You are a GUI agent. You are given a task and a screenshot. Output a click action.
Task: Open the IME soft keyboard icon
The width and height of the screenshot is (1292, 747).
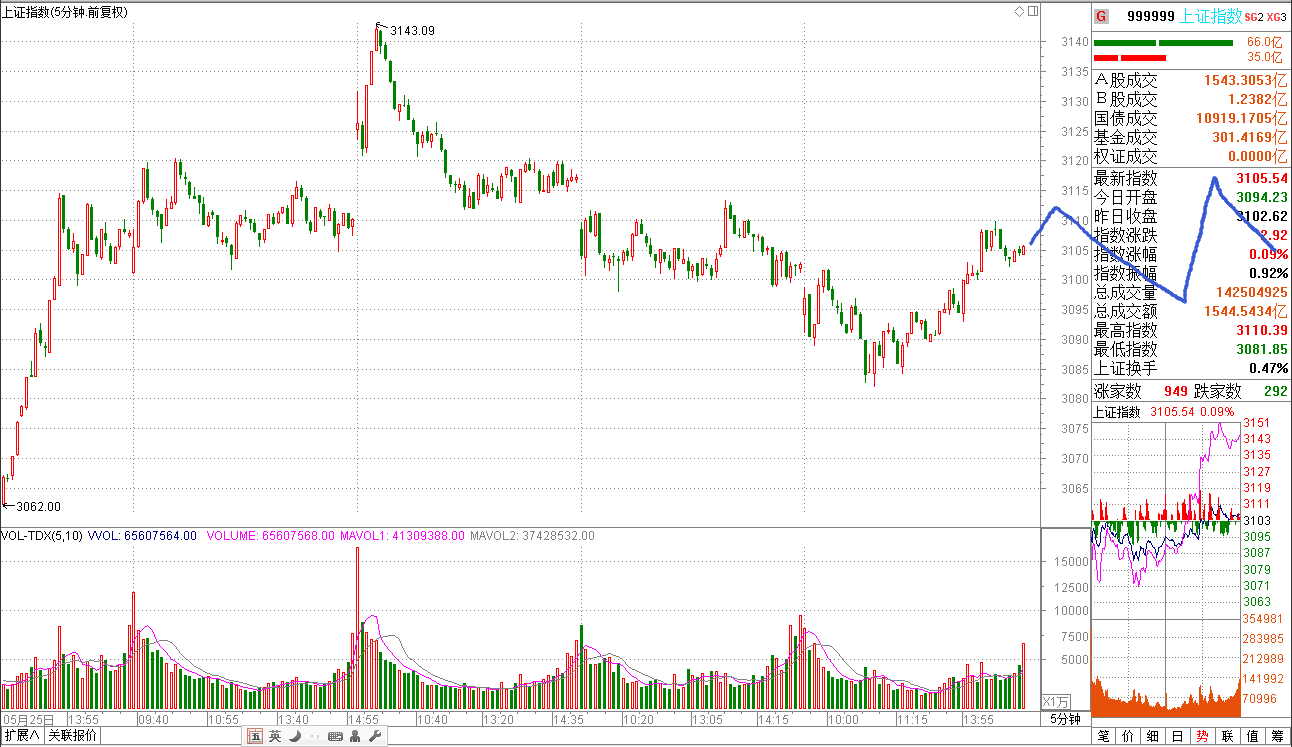335,737
